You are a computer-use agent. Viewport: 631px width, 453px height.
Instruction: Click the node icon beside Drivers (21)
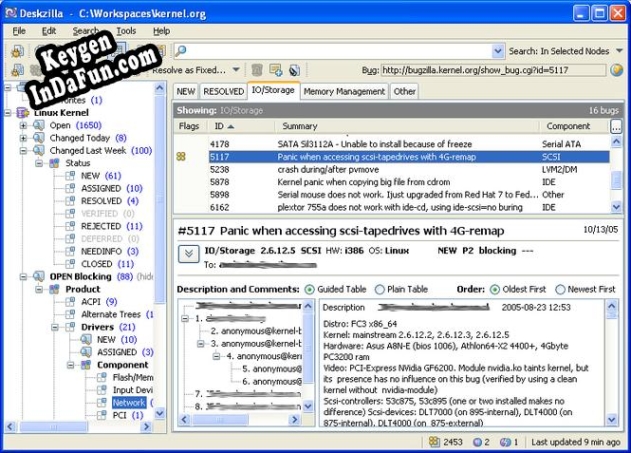coord(70,327)
